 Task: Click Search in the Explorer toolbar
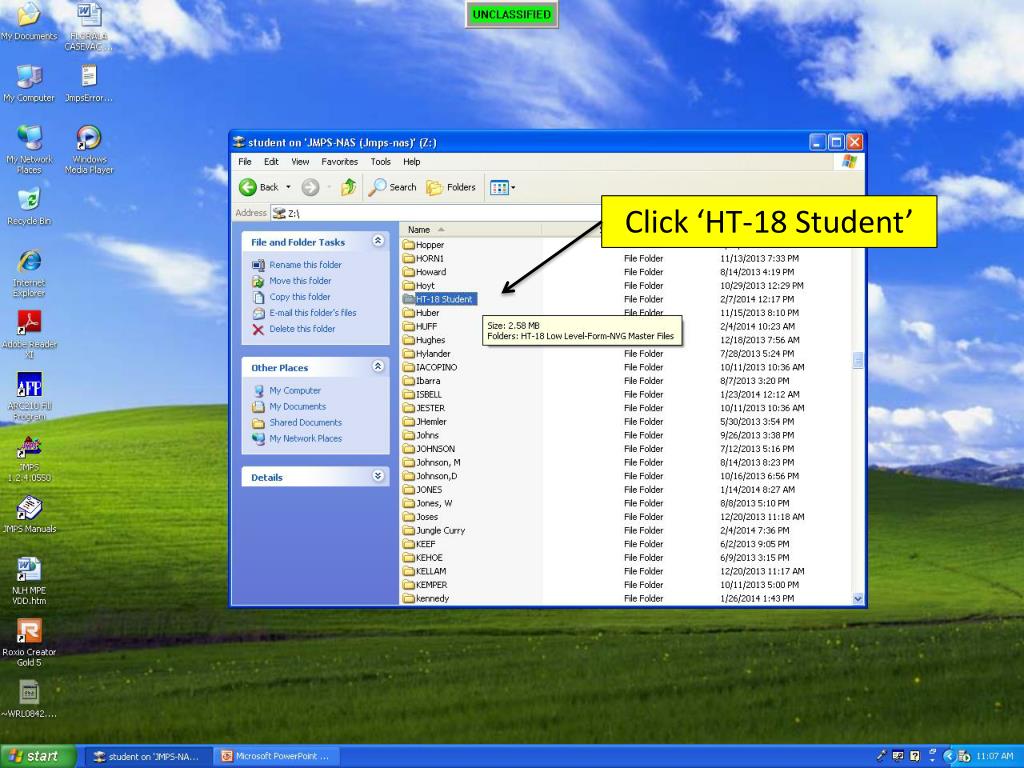point(392,187)
